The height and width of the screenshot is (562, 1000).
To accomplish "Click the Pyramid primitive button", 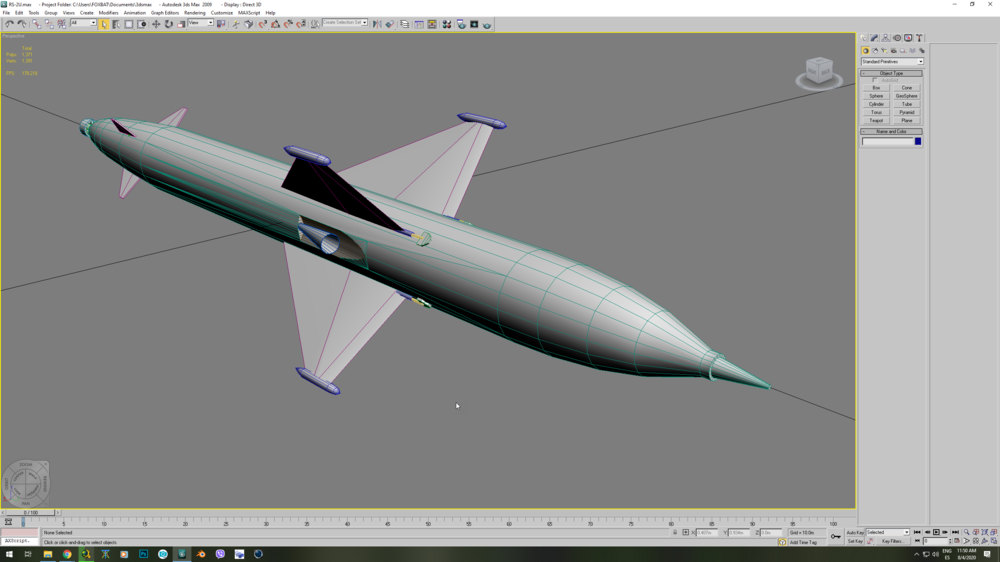I will coord(906,112).
